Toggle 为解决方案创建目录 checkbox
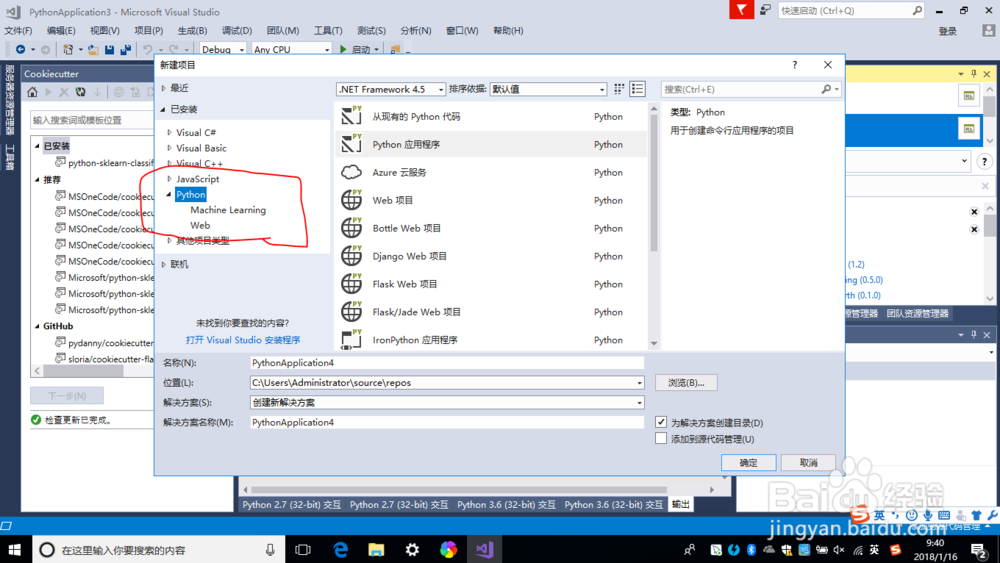The height and width of the screenshot is (563, 1000). point(661,422)
